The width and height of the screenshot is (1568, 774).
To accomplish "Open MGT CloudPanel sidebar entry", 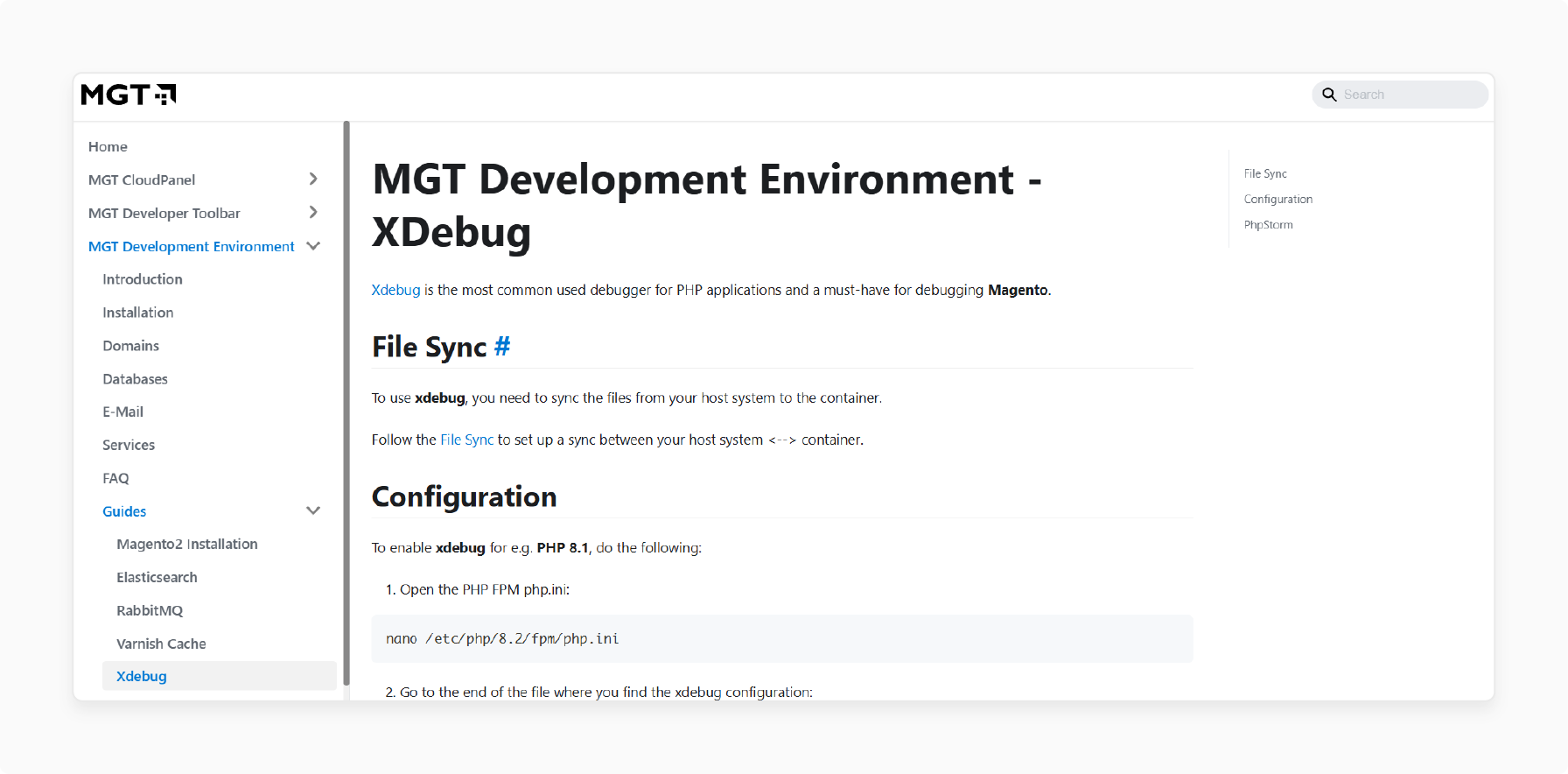I will pos(142,180).
